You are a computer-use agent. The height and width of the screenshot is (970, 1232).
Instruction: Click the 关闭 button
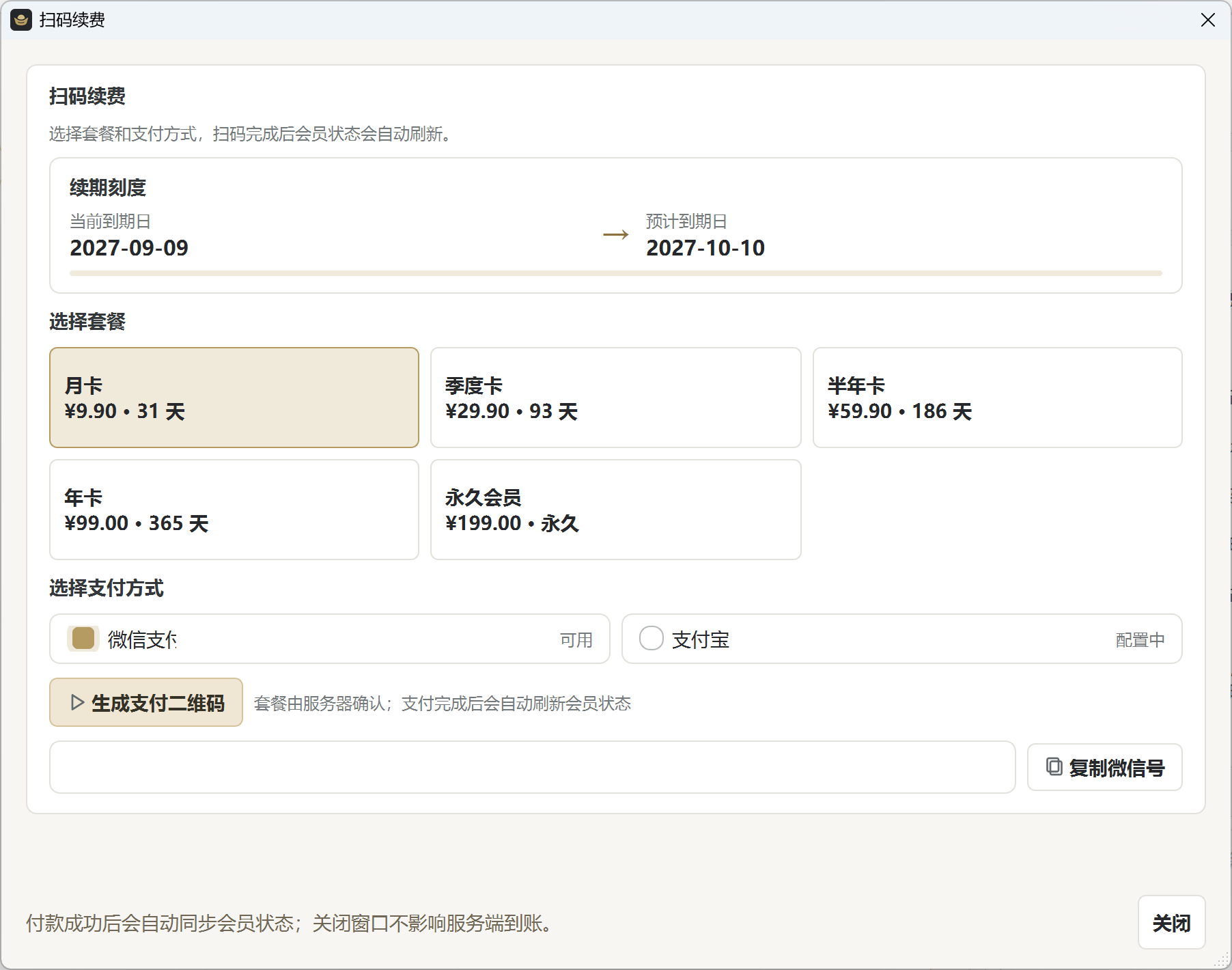point(1172,923)
